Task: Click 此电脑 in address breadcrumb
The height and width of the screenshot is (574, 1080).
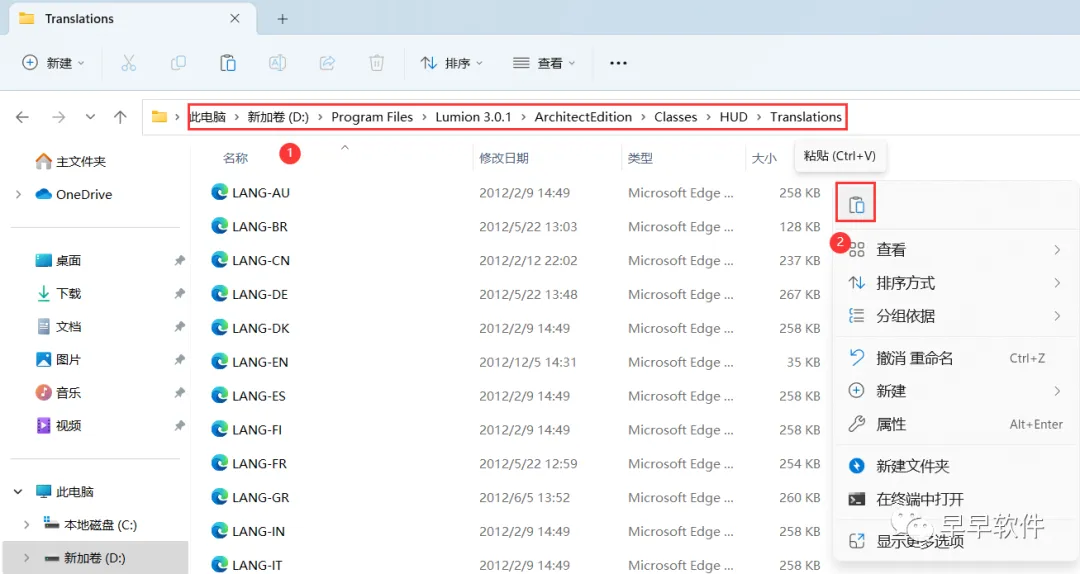Action: pos(208,117)
